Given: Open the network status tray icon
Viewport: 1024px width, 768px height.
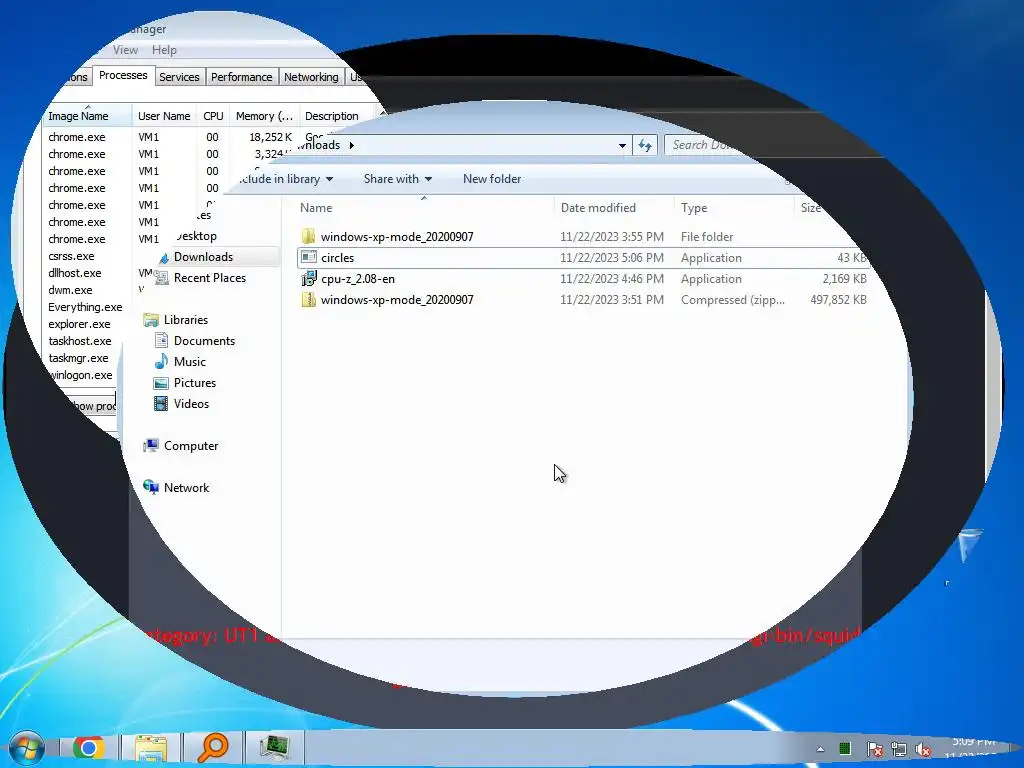Looking at the screenshot, I should coord(899,749).
